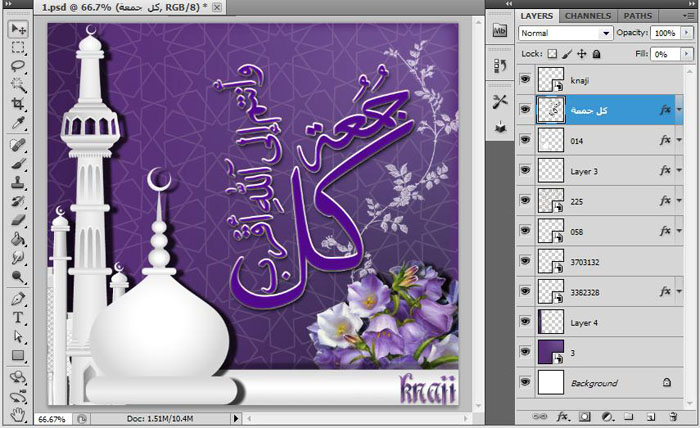Click the zoom percentage field in status bar
The image size is (700, 428).
pos(52,419)
